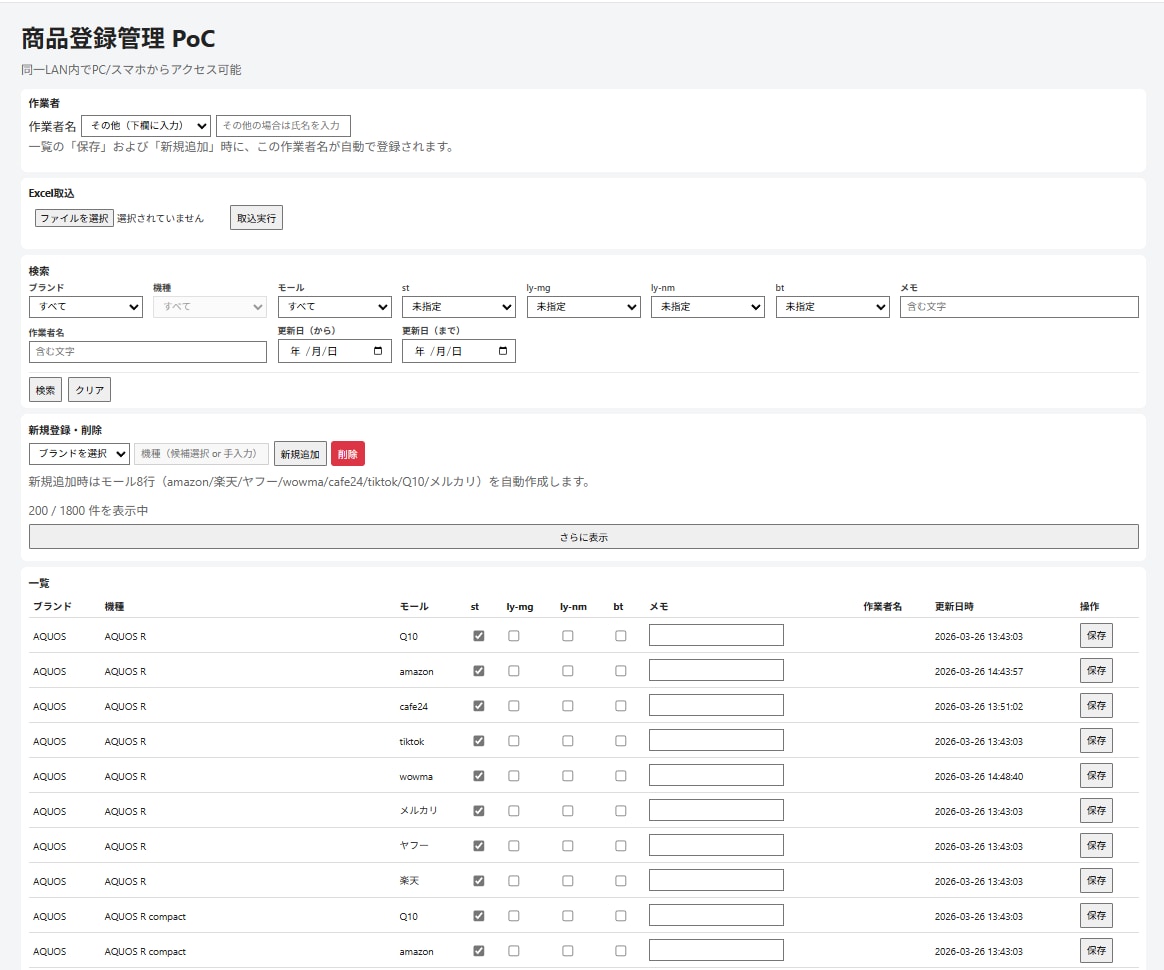The image size is (1164, 970).
Task: Open the bt filter dropdown
Action: [832, 307]
